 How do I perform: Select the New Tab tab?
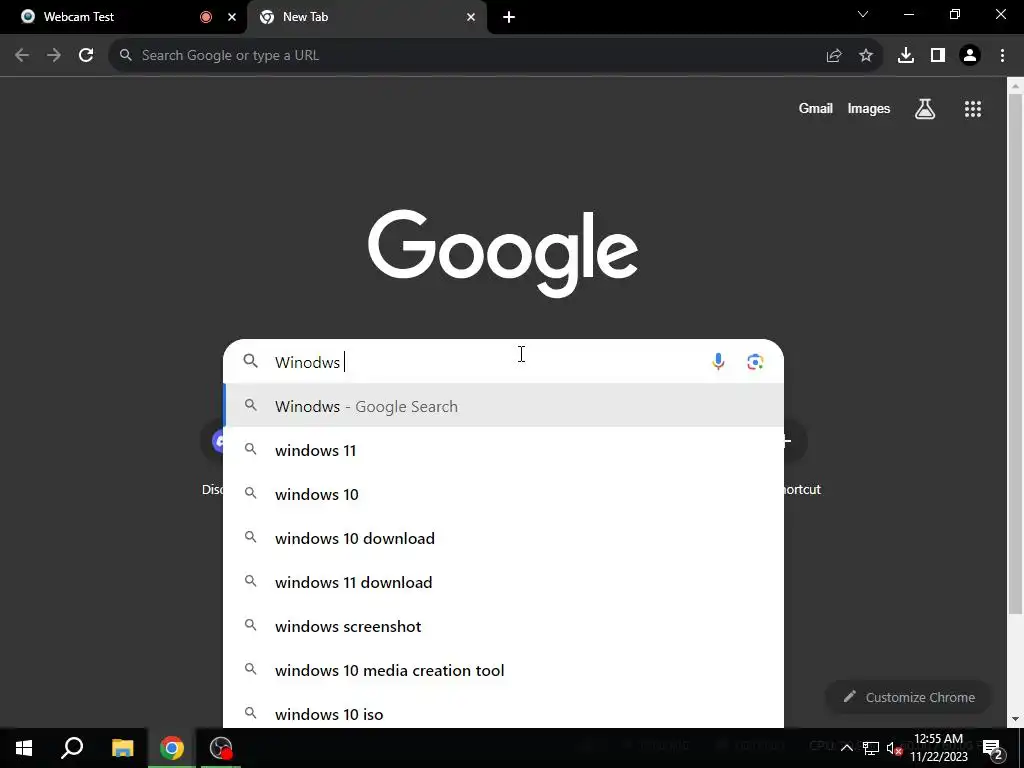click(367, 17)
